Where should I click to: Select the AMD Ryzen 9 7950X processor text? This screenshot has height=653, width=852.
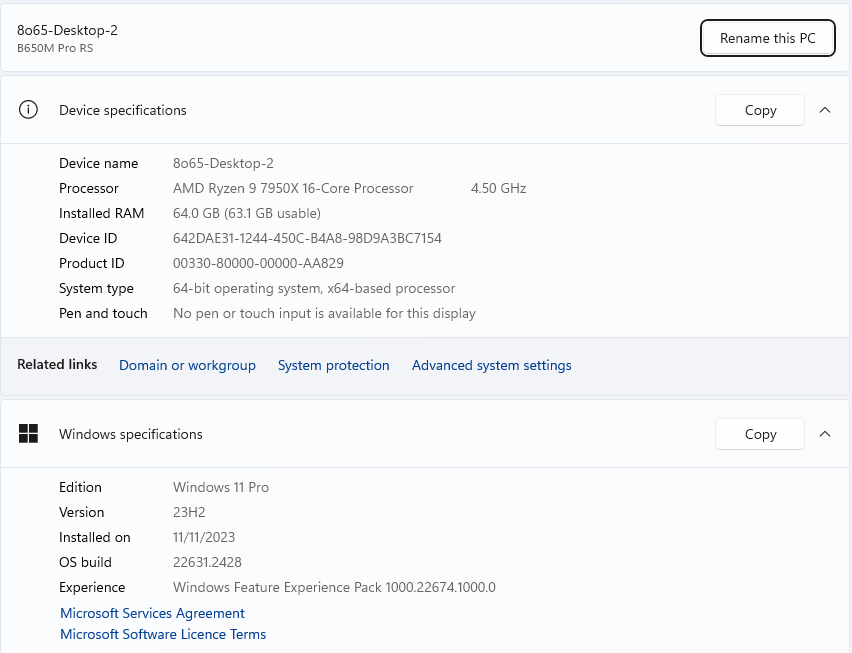(x=293, y=188)
